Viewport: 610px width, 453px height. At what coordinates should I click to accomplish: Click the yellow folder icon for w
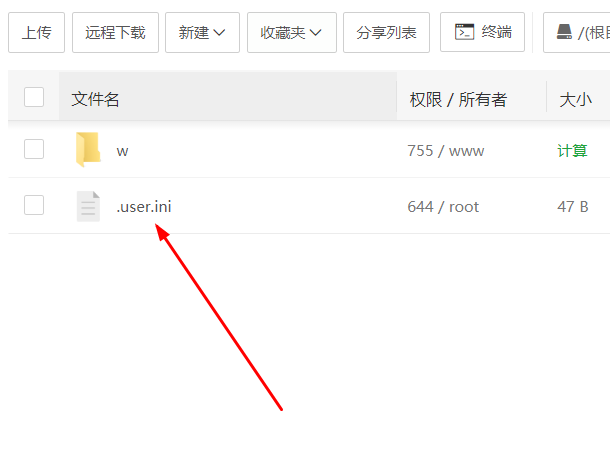pos(88,149)
